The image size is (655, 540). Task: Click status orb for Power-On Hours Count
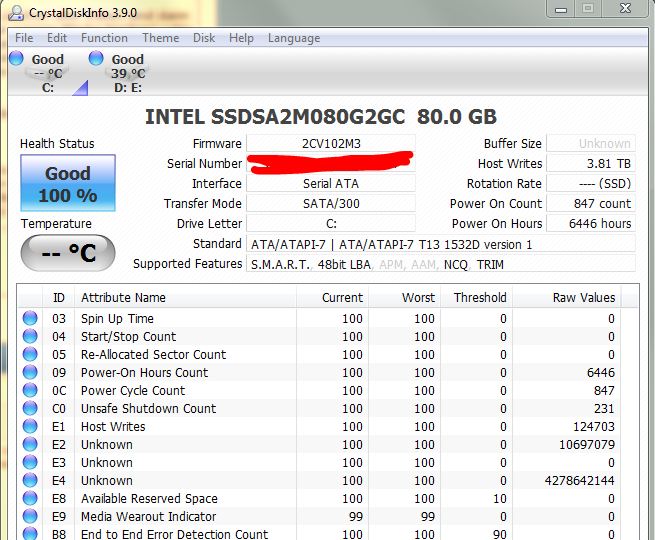pyautogui.click(x=30, y=372)
